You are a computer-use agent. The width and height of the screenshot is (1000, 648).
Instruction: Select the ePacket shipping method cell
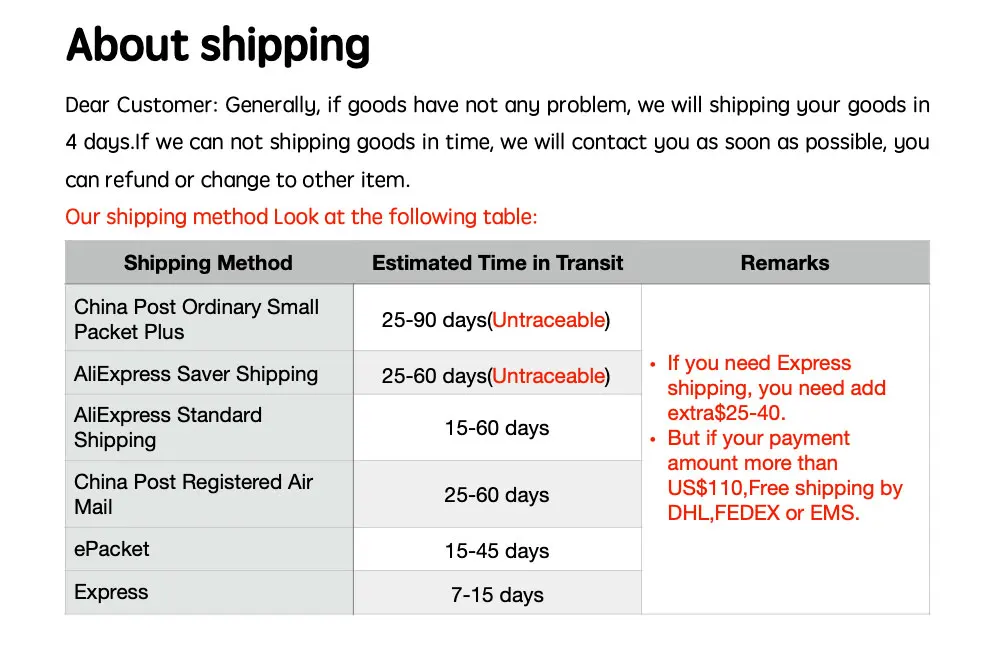tap(112, 549)
